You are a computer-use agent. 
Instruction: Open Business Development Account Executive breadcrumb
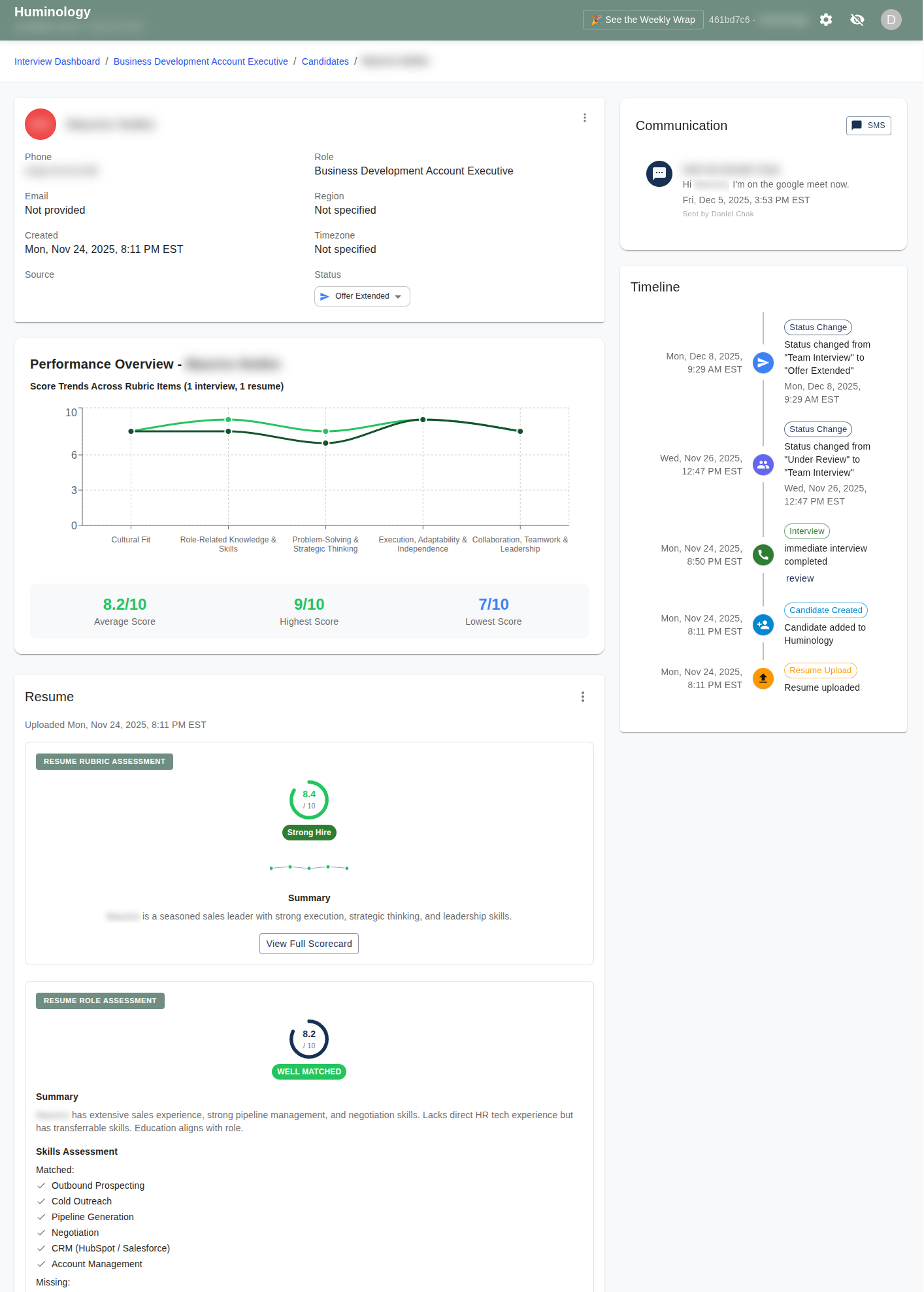[201, 61]
